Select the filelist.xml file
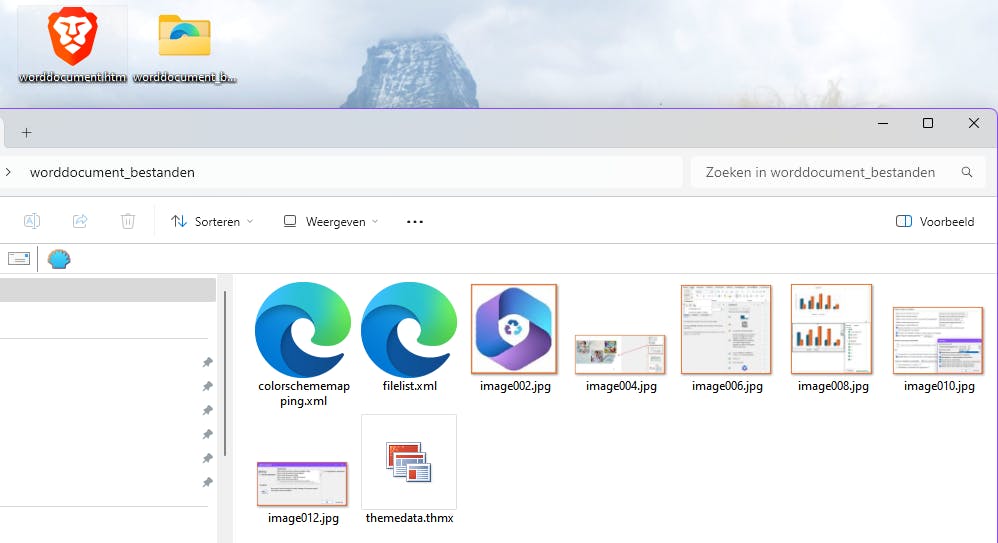Viewport: 998px width, 543px height. point(409,337)
